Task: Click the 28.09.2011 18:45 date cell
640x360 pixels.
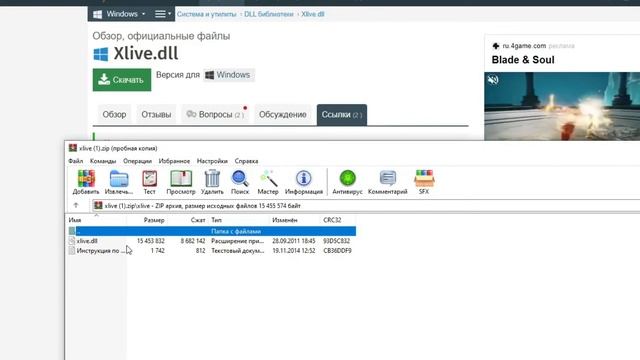Action: pos(293,241)
